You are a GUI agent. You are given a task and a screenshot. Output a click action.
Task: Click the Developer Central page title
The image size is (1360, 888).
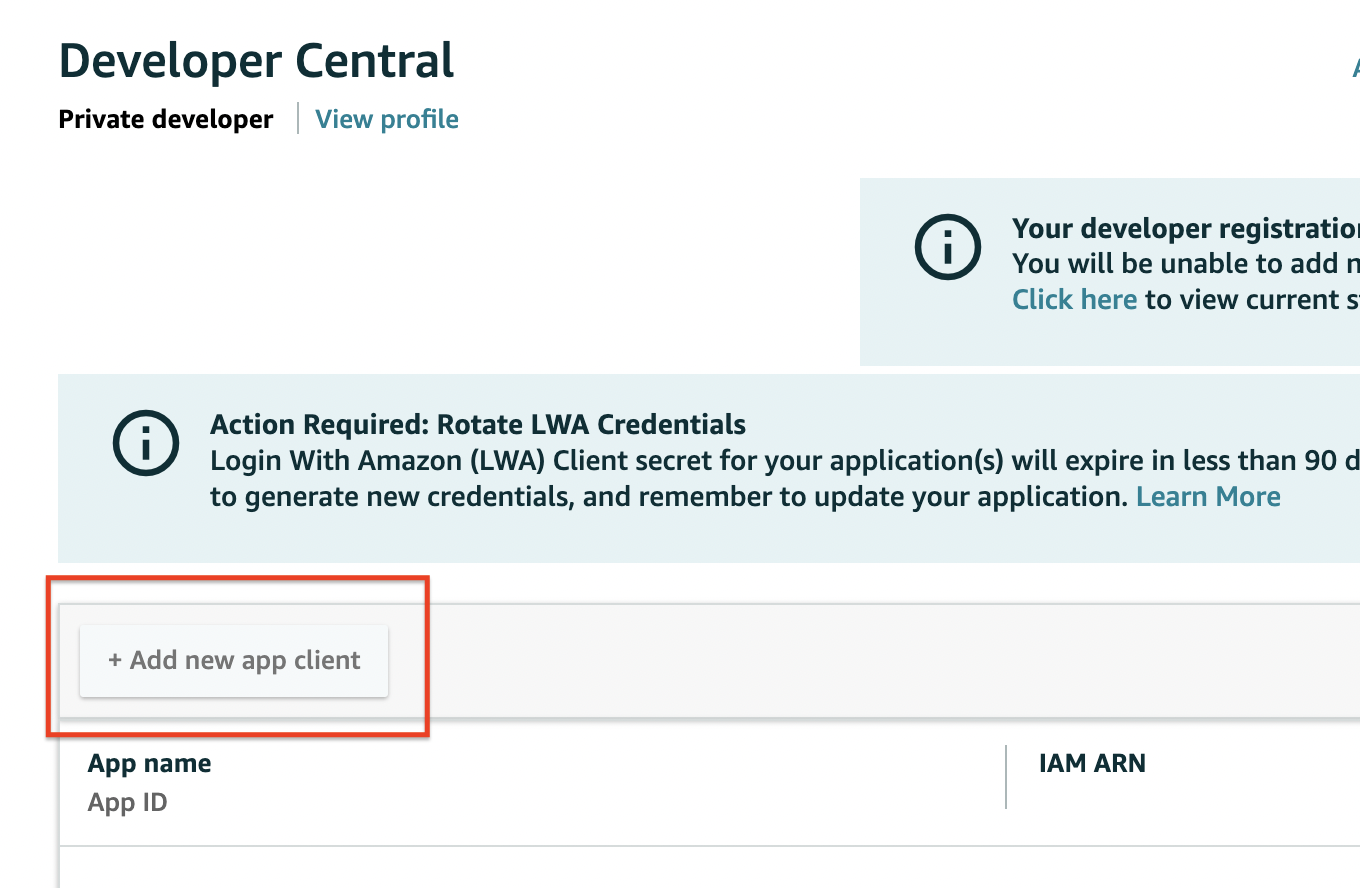point(257,61)
